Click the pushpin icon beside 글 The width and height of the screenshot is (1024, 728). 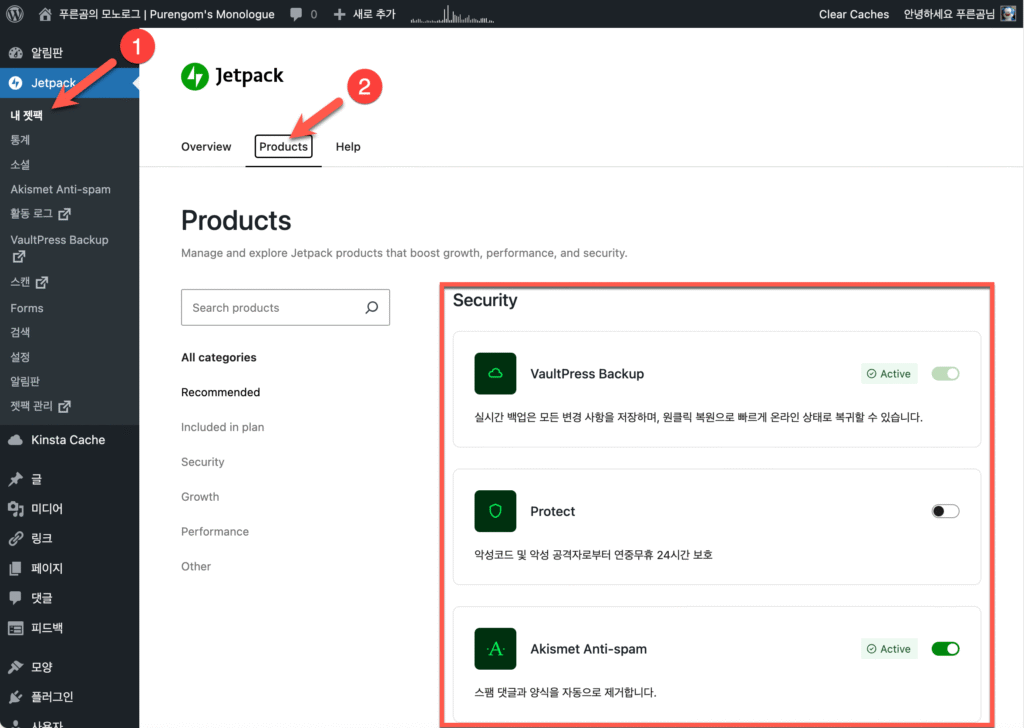point(16,479)
